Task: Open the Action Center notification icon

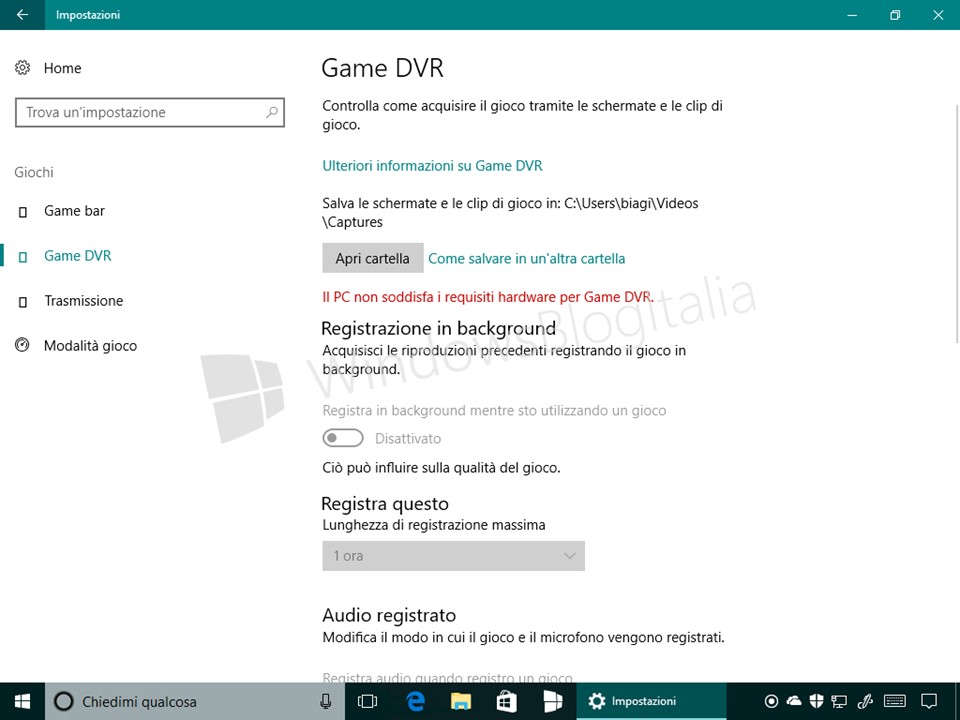Action: click(x=929, y=702)
